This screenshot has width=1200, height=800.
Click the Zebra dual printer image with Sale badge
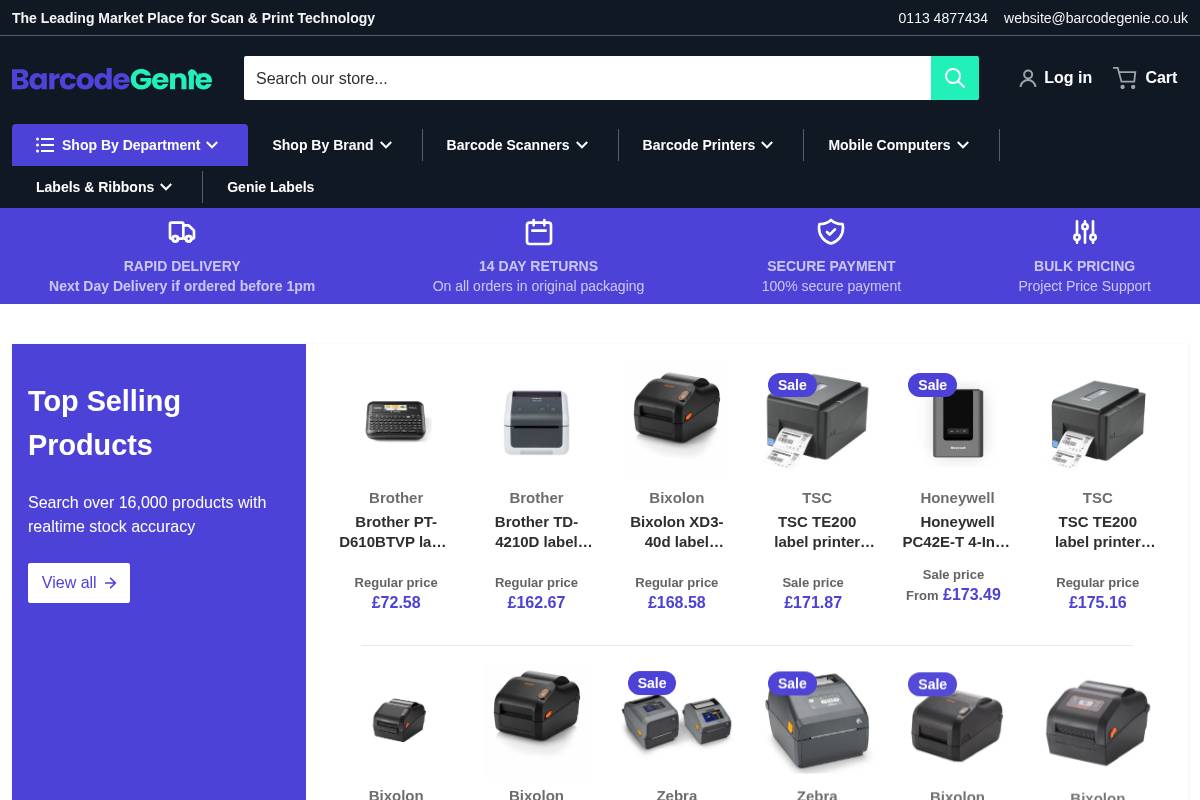point(677,722)
